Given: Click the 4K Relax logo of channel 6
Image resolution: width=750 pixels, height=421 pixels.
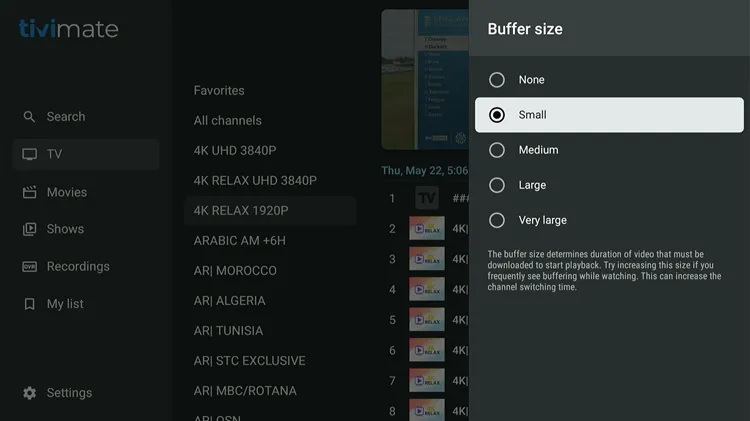Looking at the screenshot, I should point(427,350).
